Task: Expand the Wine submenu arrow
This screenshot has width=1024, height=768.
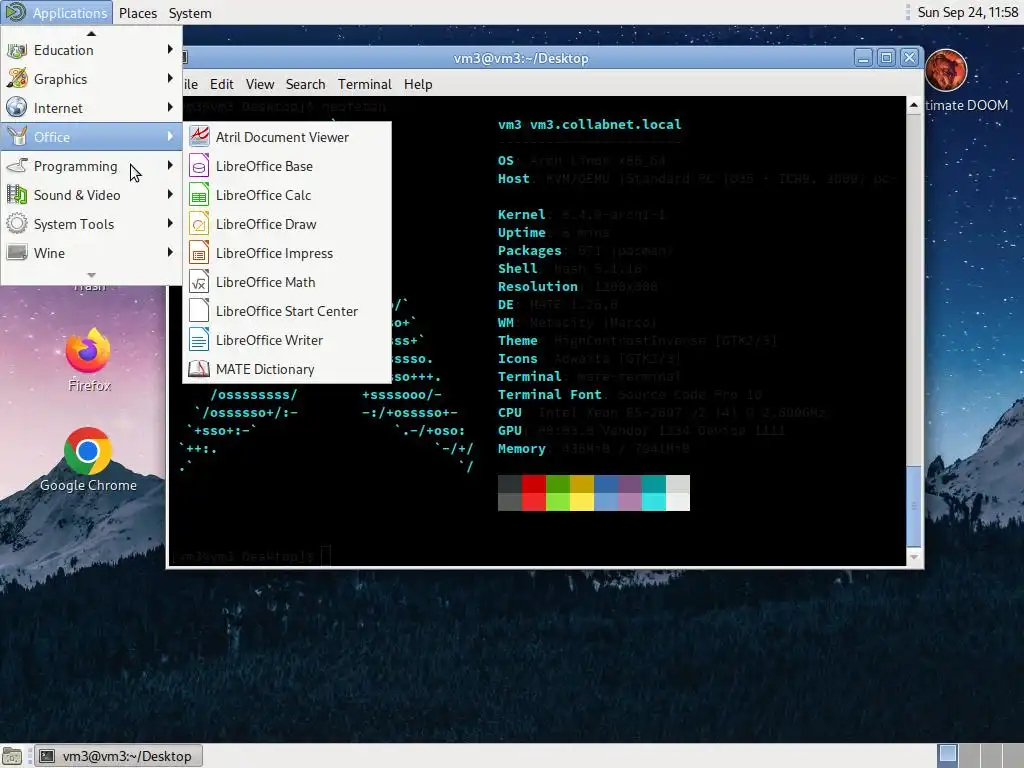Action: [x=170, y=253]
